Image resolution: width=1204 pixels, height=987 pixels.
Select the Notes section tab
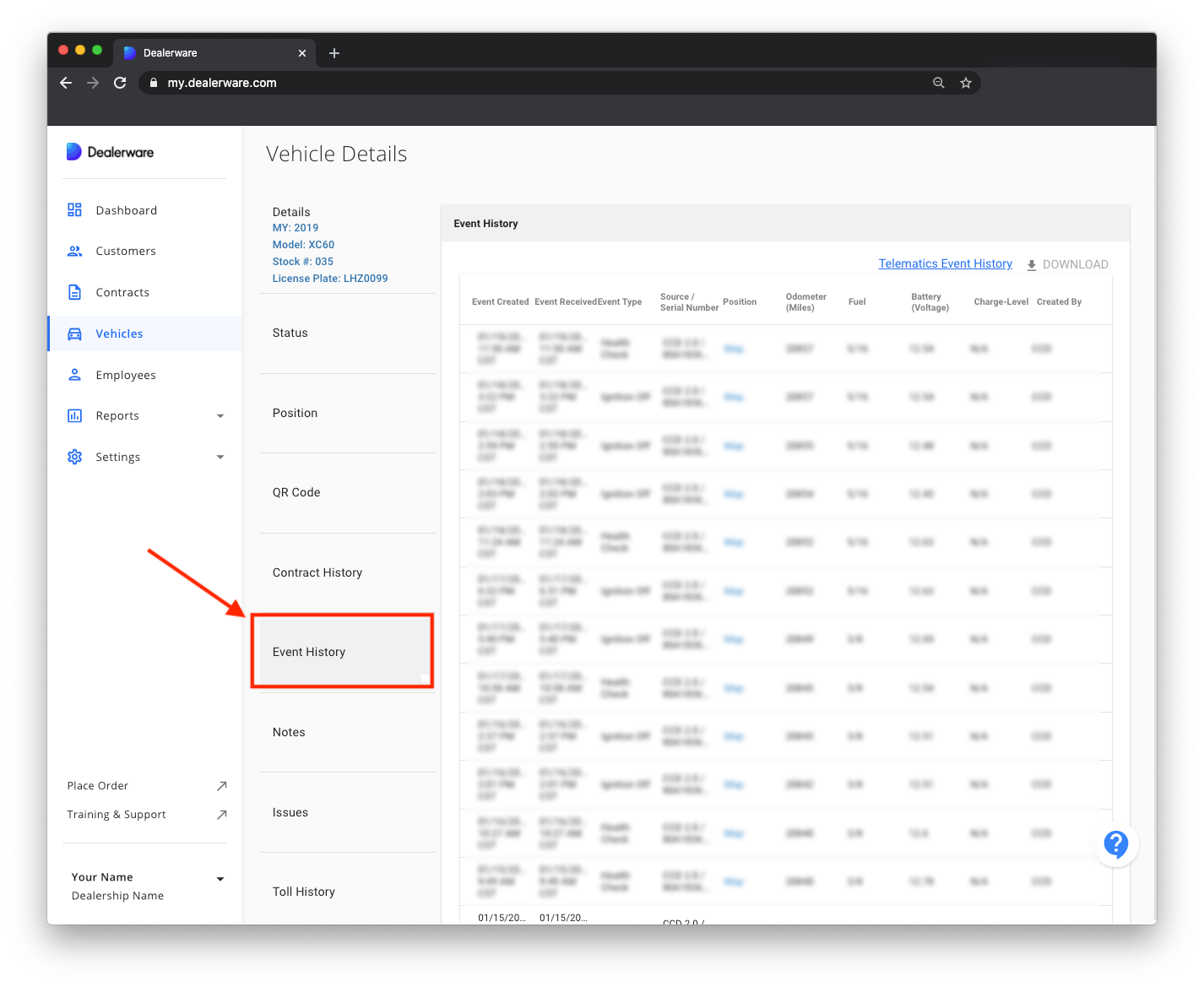click(347, 732)
